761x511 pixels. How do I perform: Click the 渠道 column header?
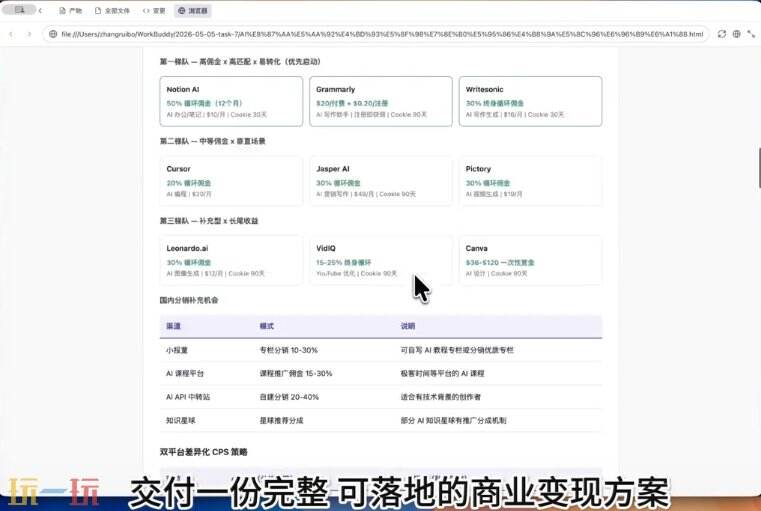coord(173,326)
